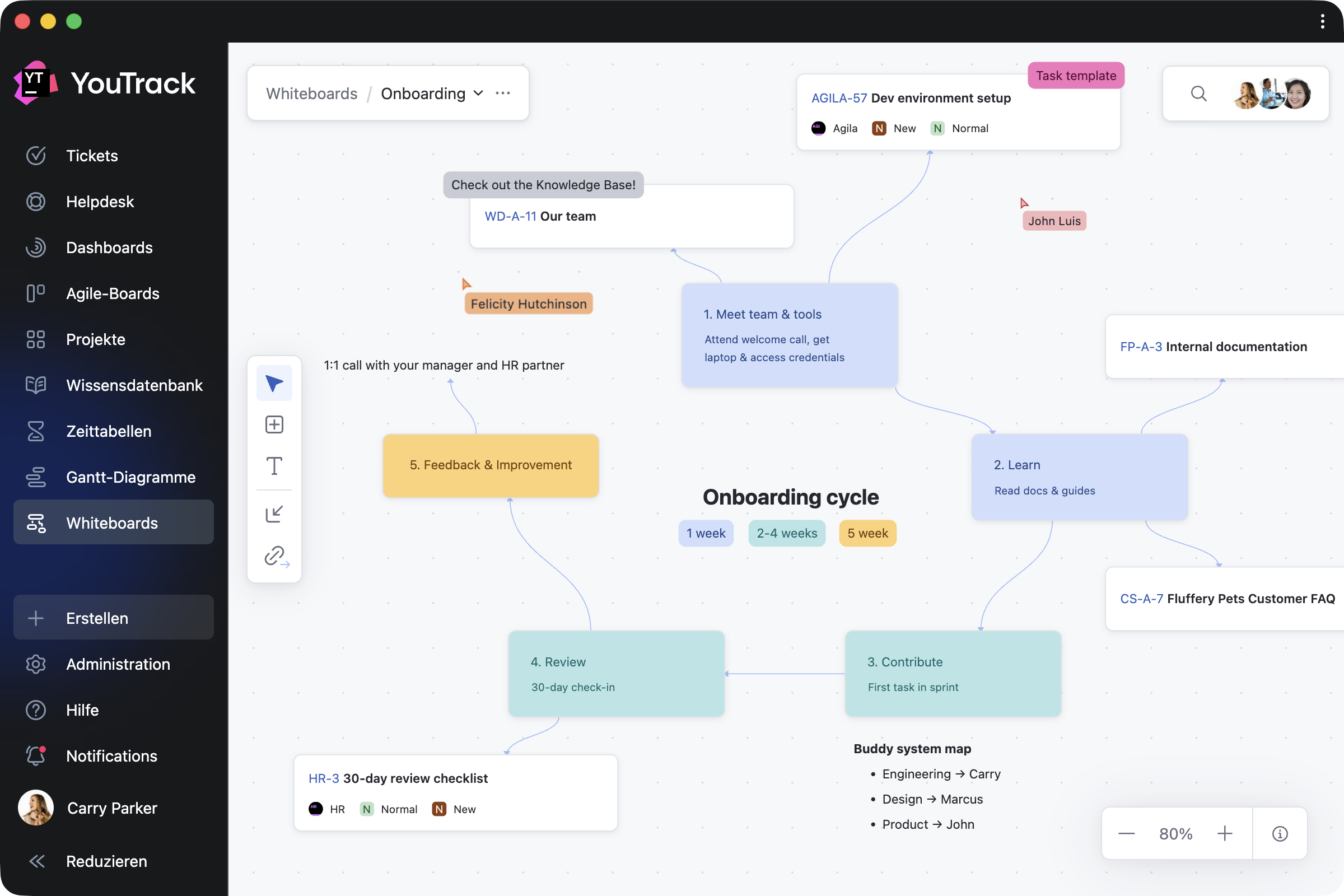This screenshot has width=1344, height=896.
Task: Click the link connector tool icon
Action: point(276,556)
